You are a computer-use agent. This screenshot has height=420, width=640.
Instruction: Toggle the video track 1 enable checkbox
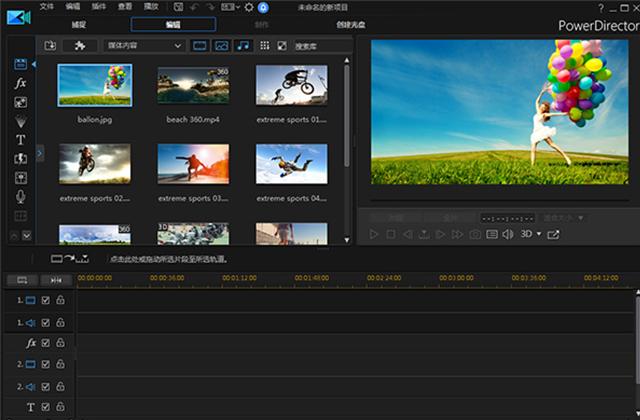click(46, 300)
